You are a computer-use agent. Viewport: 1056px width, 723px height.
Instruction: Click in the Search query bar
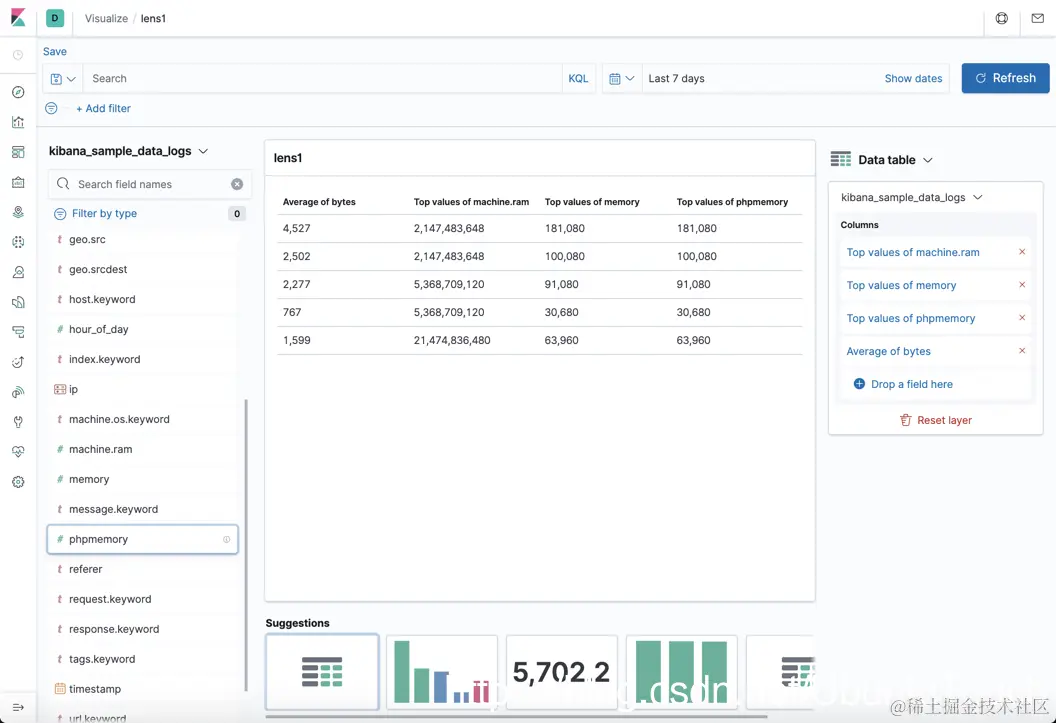pos(323,79)
